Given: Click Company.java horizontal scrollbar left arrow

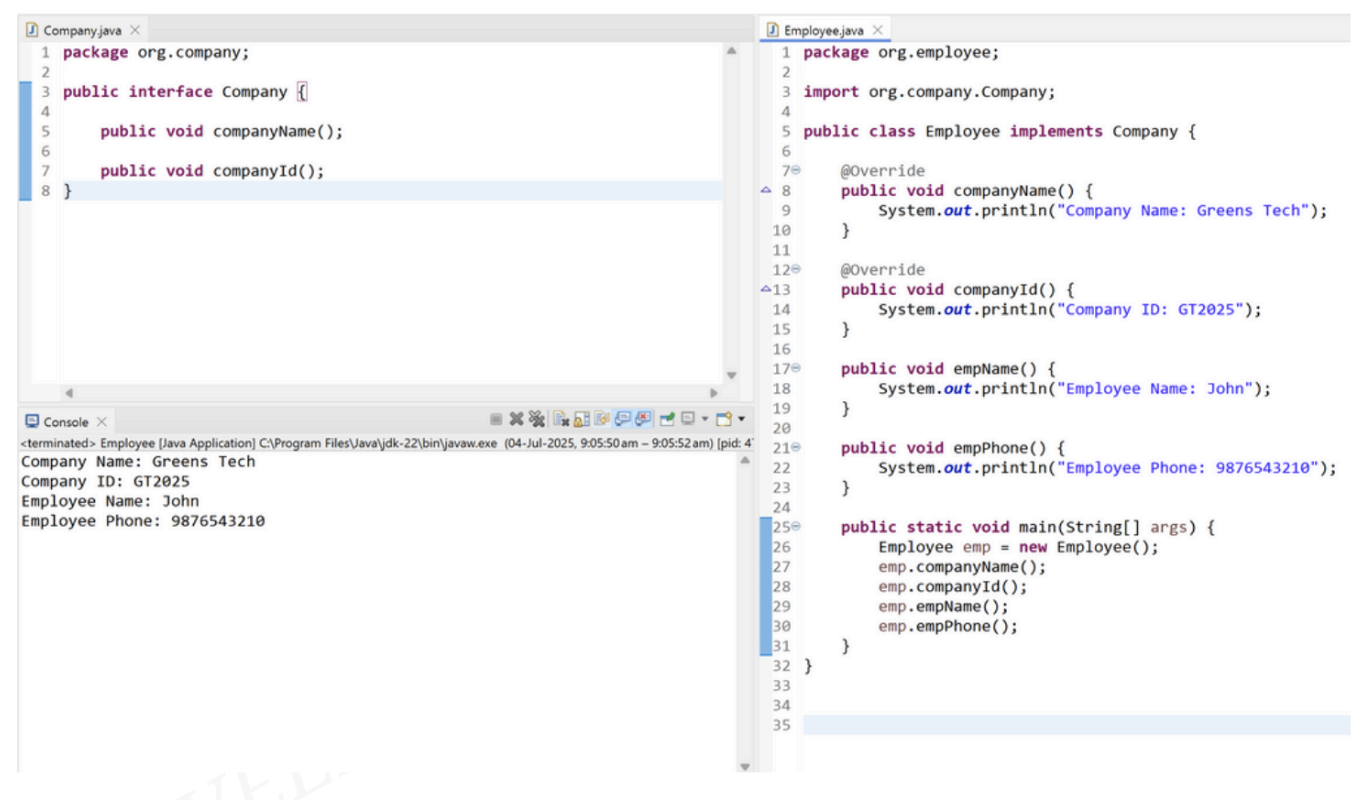Looking at the screenshot, I should tap(69, 393).
